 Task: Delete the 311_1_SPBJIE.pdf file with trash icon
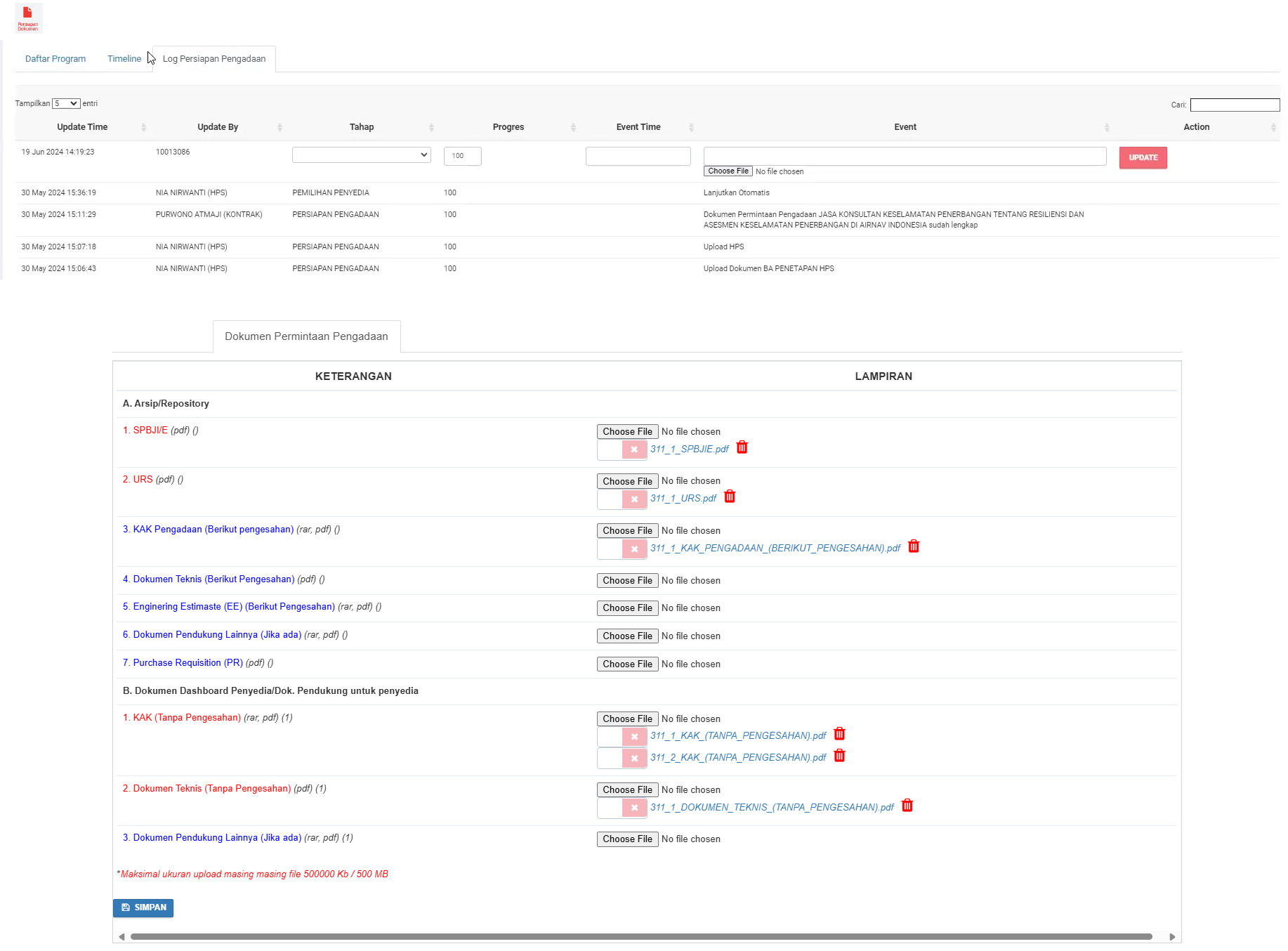click(x=742, y=448)
